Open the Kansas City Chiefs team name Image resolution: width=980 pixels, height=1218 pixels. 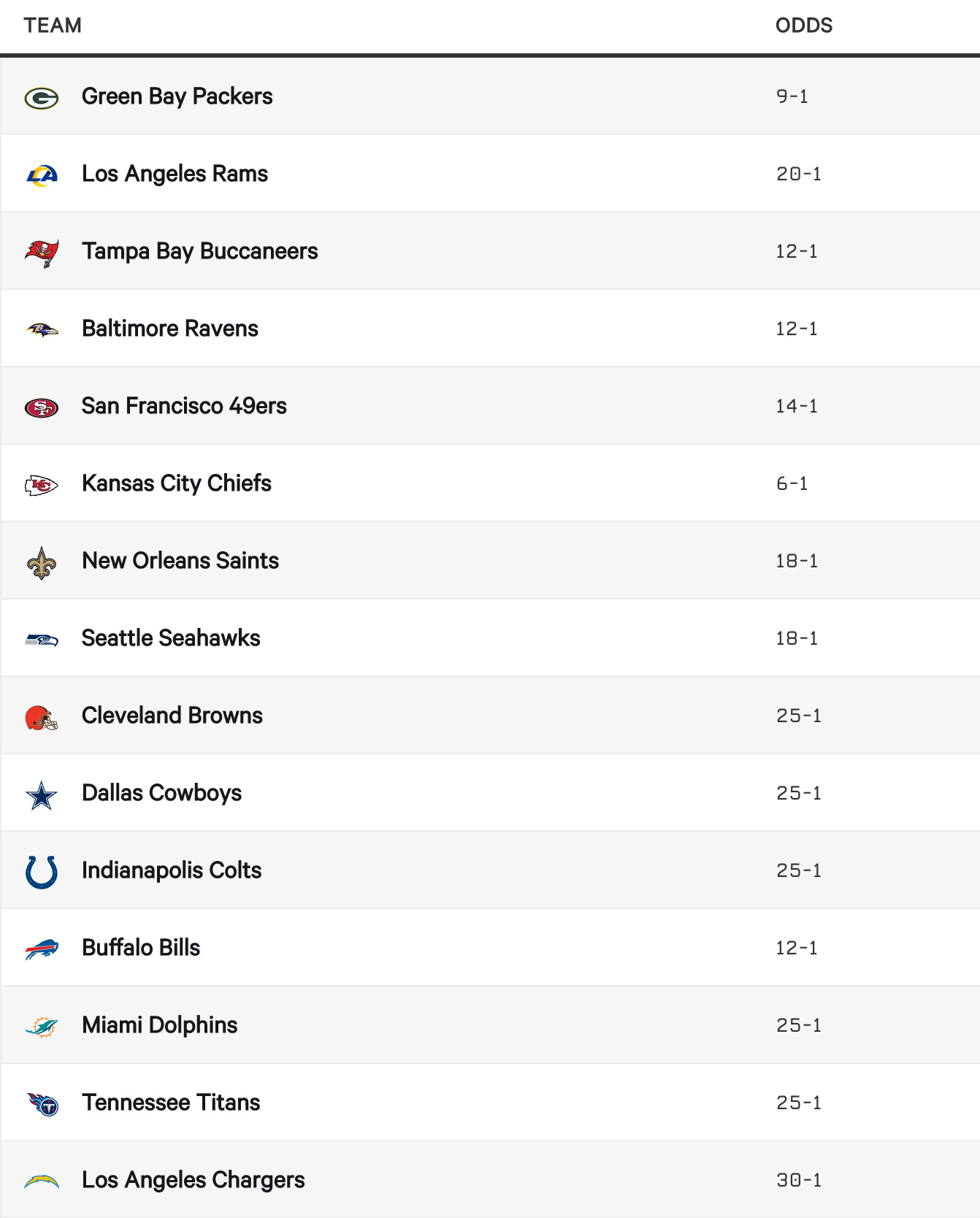(176, 483)
